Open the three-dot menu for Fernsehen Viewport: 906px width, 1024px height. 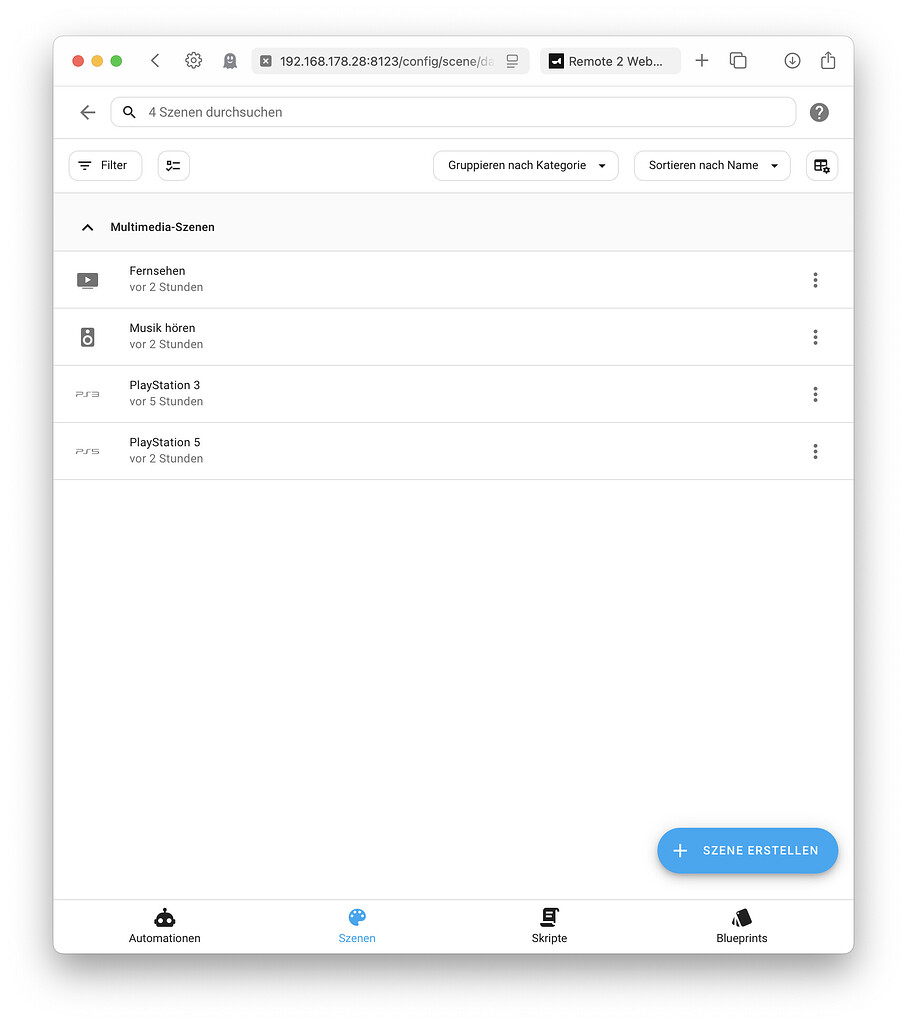point(815,280)
